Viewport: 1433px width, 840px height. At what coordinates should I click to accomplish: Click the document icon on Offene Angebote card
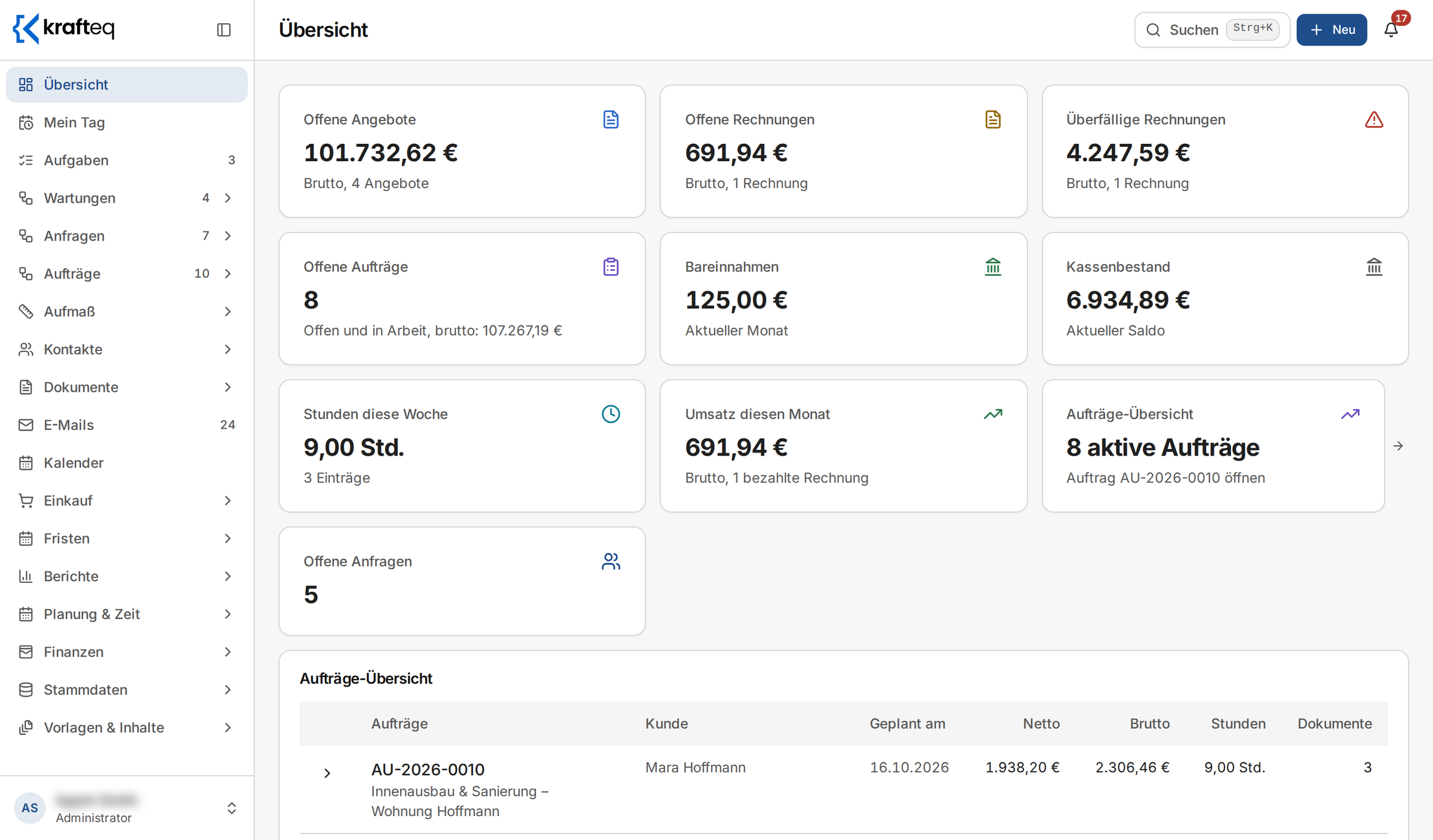610,119
